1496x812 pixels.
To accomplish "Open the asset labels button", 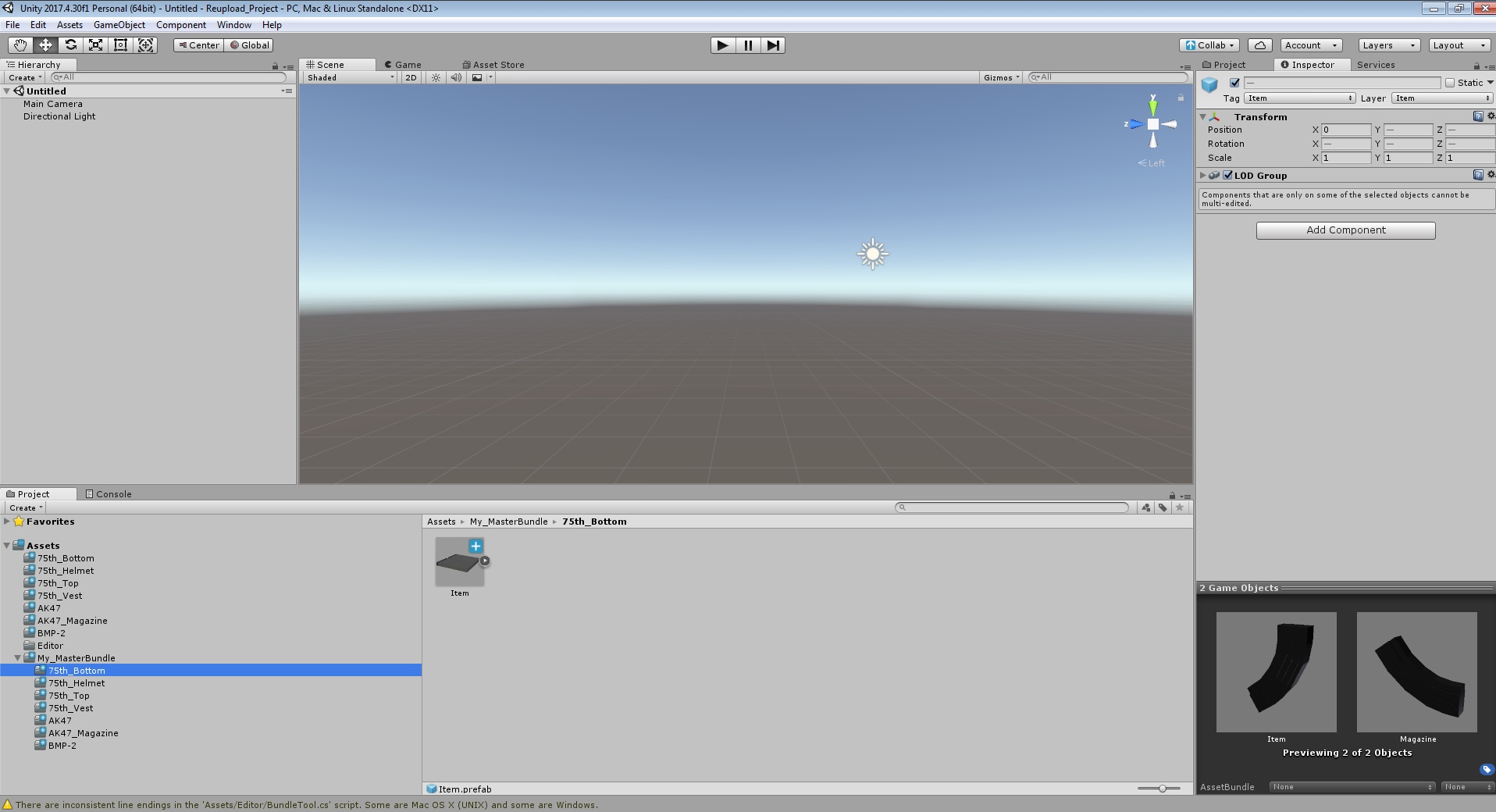I will coord(1486,769).
